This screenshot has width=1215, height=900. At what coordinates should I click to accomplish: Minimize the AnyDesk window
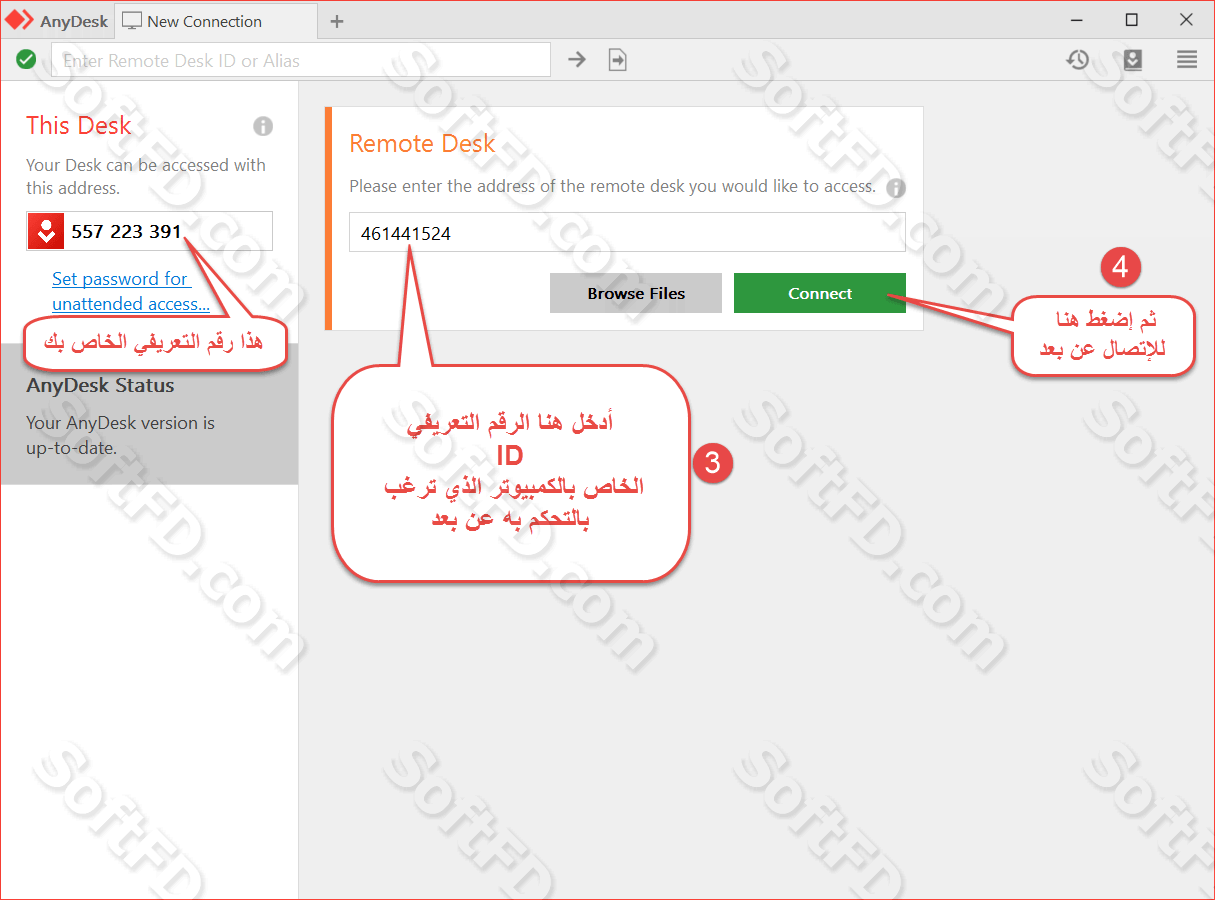click(1077, 20)
